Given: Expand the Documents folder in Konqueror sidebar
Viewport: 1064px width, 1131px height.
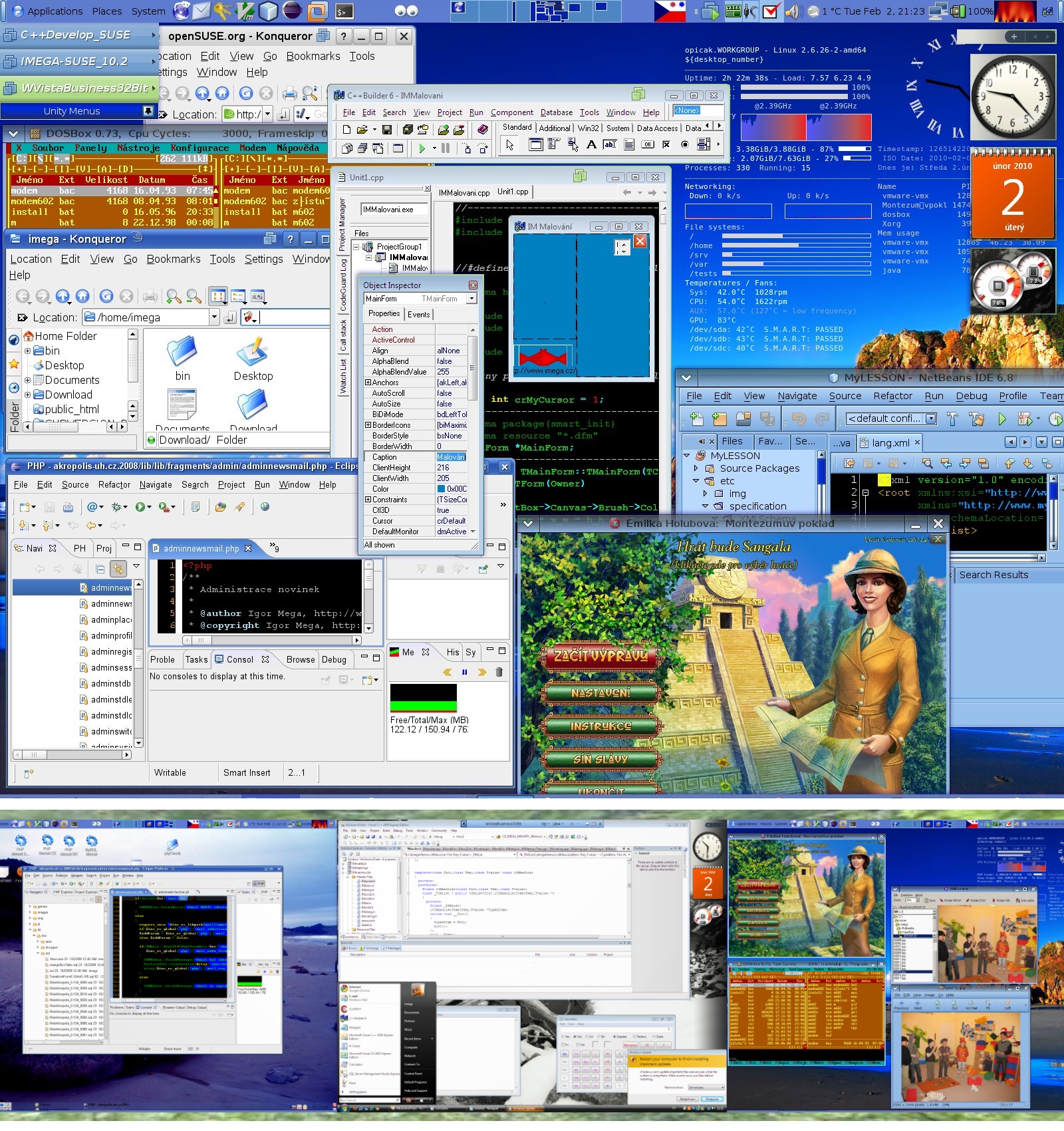Looking at the screenshot, I should point(27,381).
